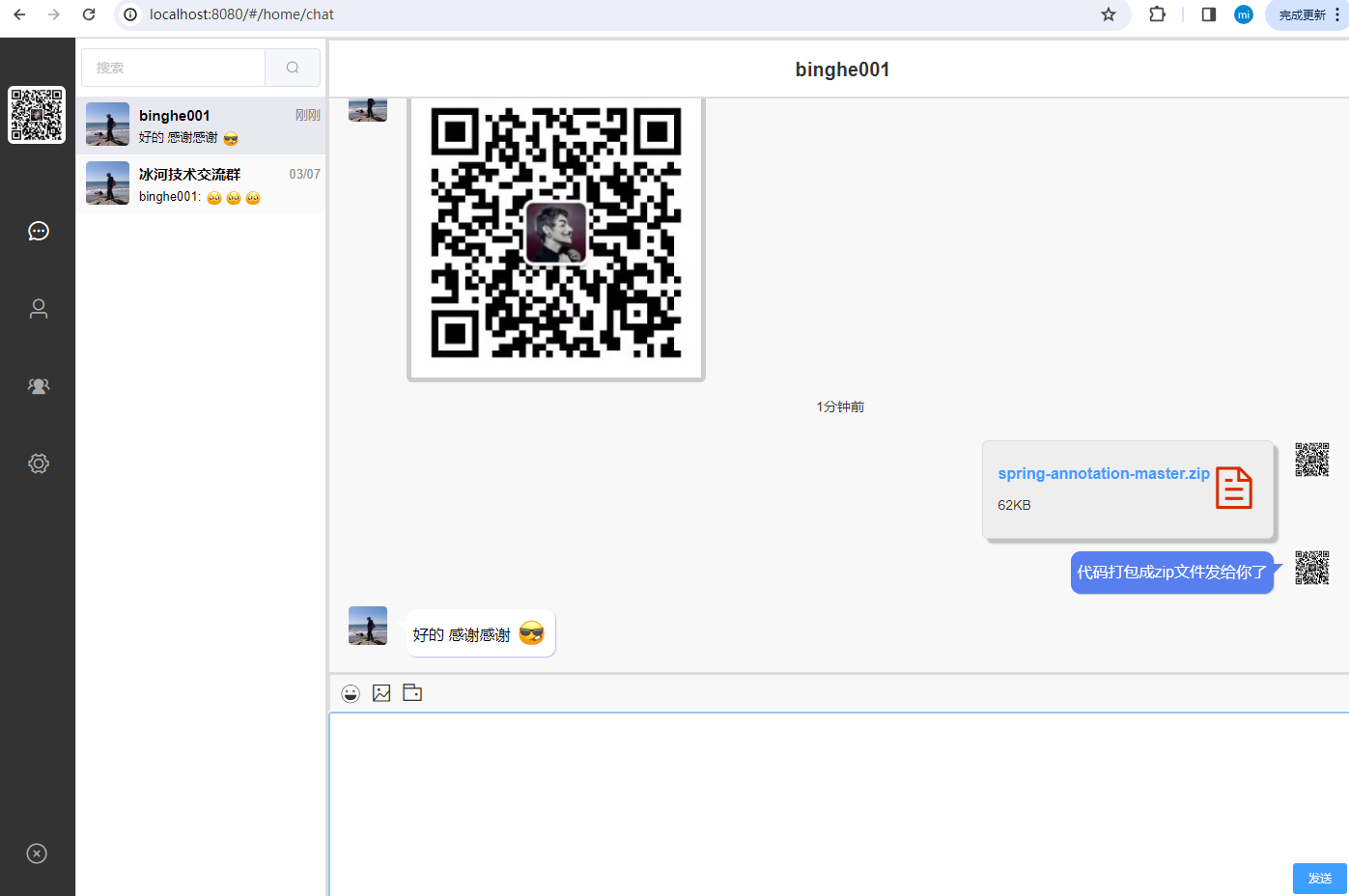This screenshot has width=1349, height=896.
Task: Select the 冰河技术交流群 group conversation
Action: 201,184
